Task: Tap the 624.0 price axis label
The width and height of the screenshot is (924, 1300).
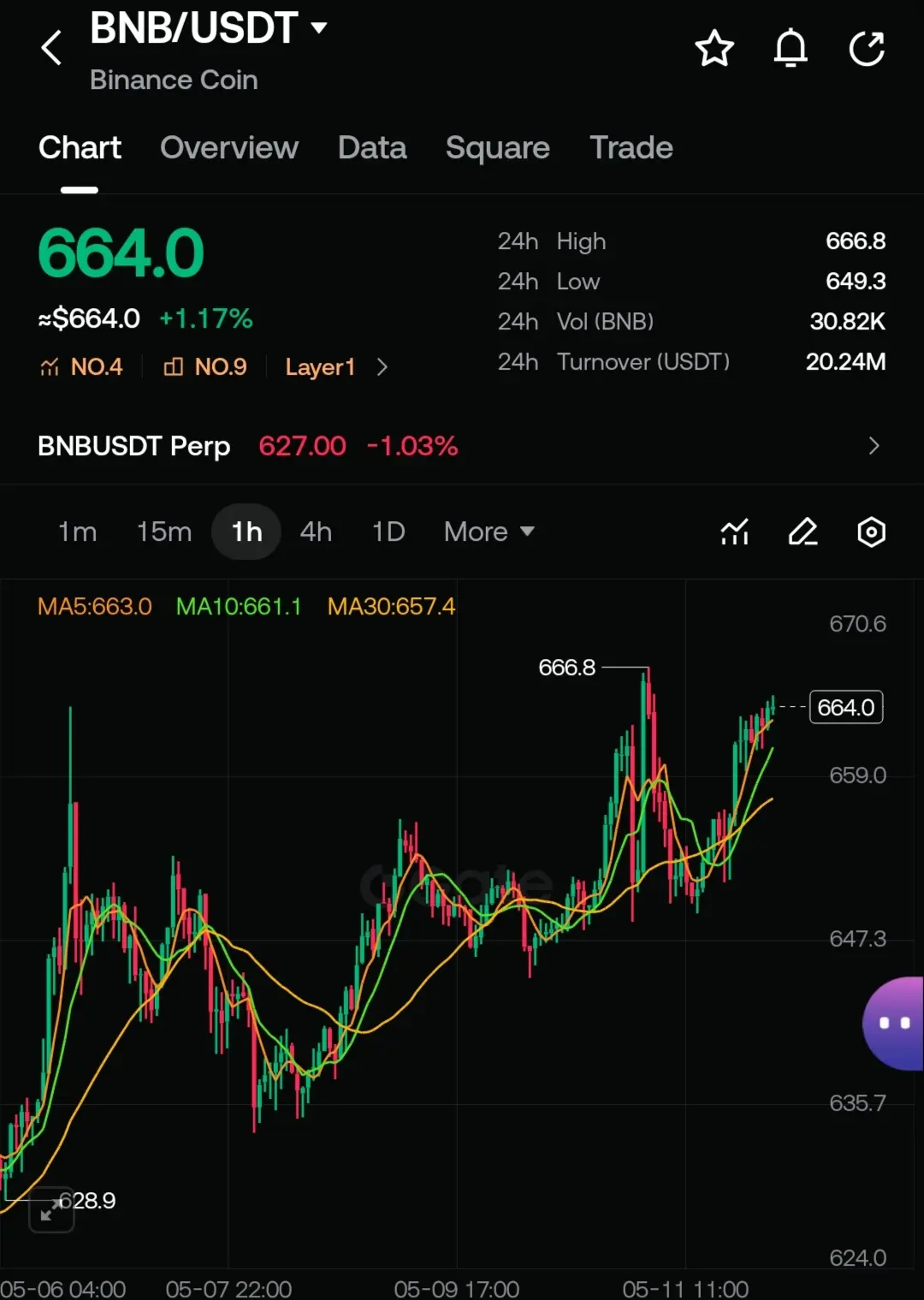Action: click(857, 1258)
